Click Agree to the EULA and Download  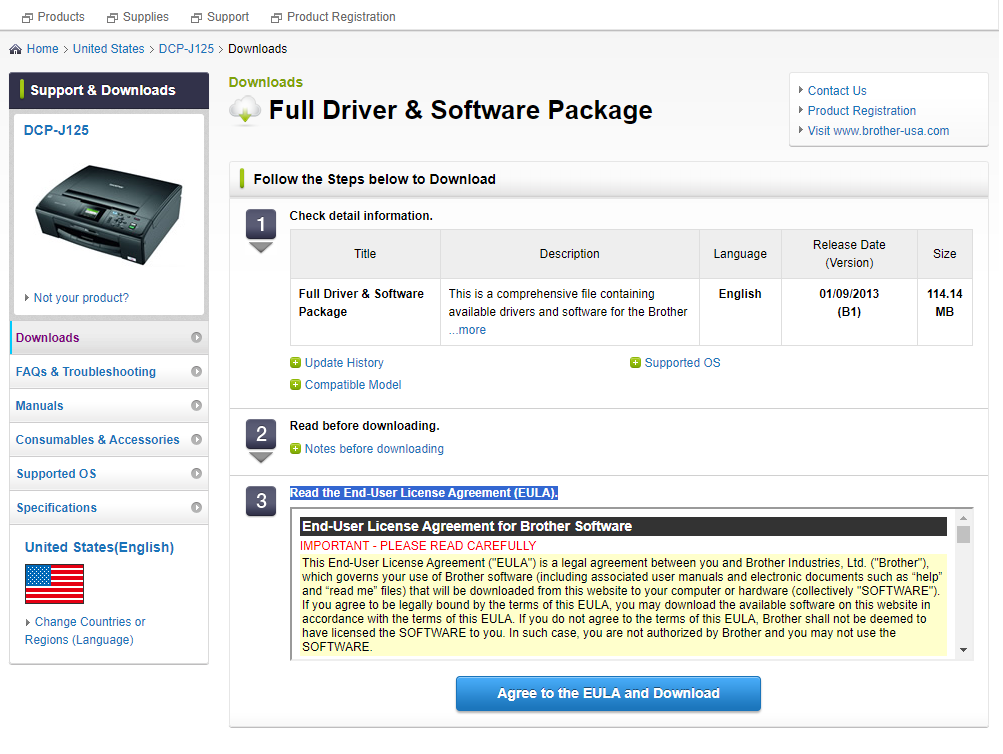click(x=608, y=693)
